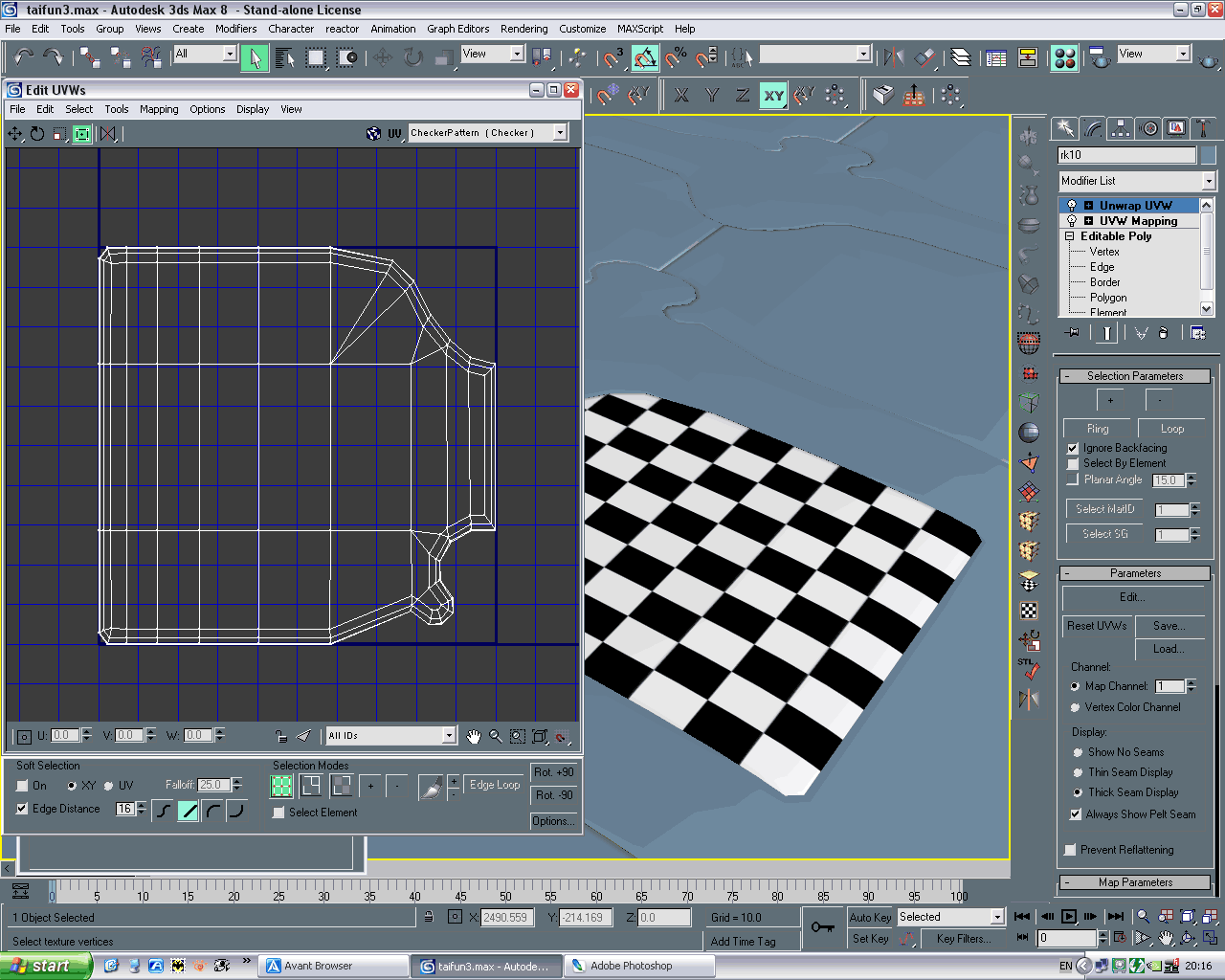This screenshot has width=1225, height=980.
Task: Expand the CheckerPattern texture dropdown
Action: [x=560, y=133]
